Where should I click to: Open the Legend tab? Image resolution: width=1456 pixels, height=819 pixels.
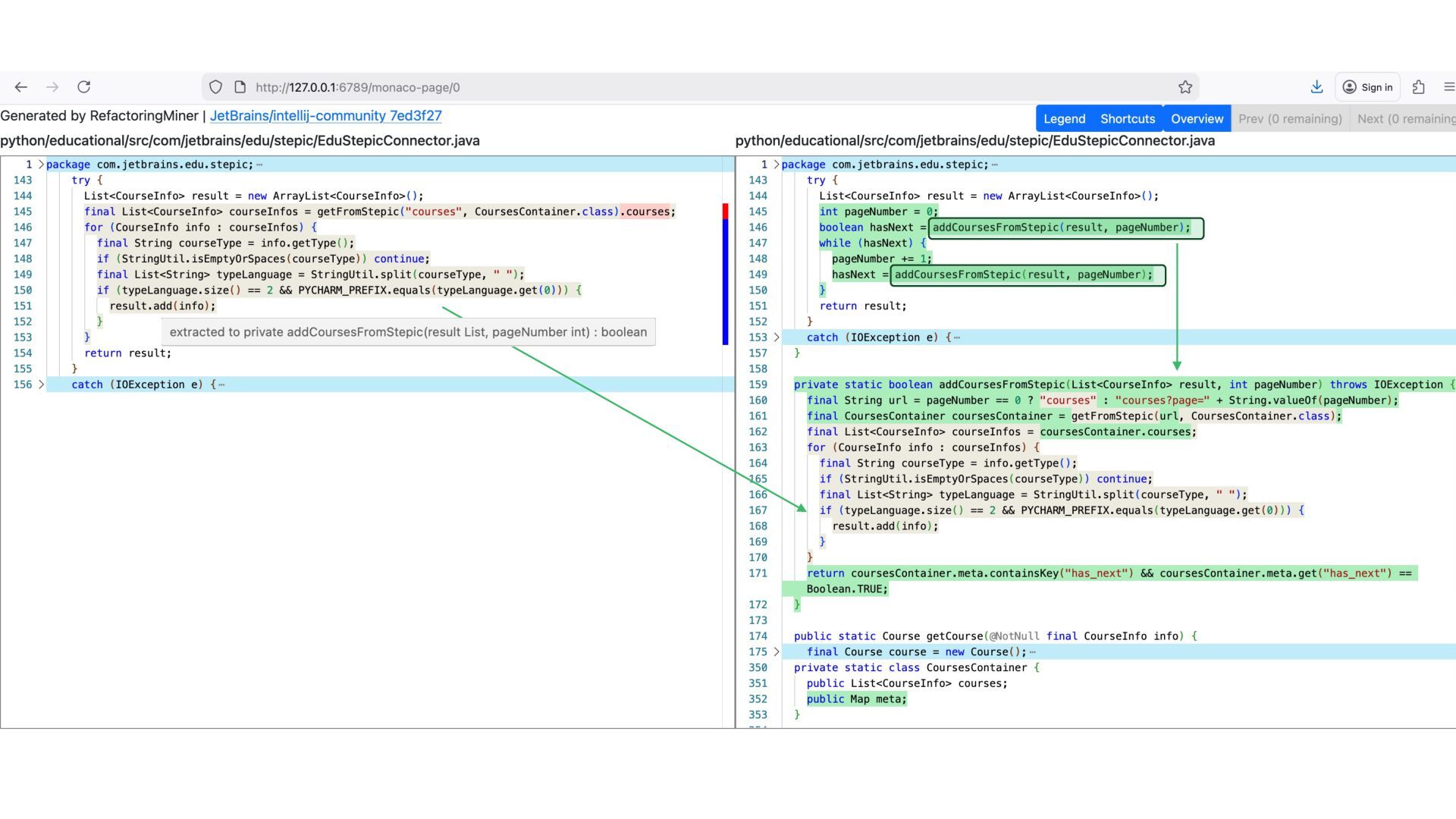1064,119
